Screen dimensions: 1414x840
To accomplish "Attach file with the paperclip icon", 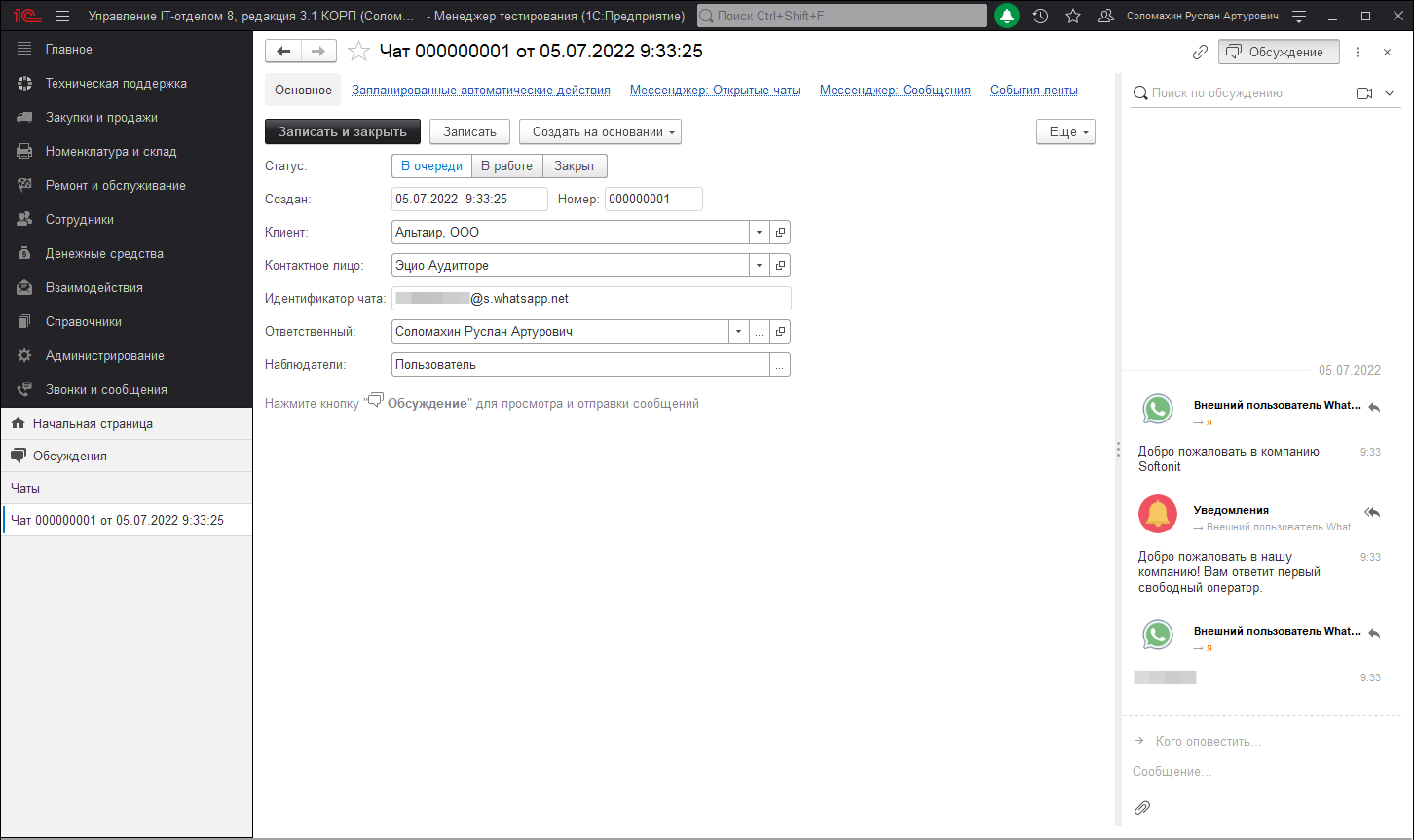I will click(x=1142, y=808).
